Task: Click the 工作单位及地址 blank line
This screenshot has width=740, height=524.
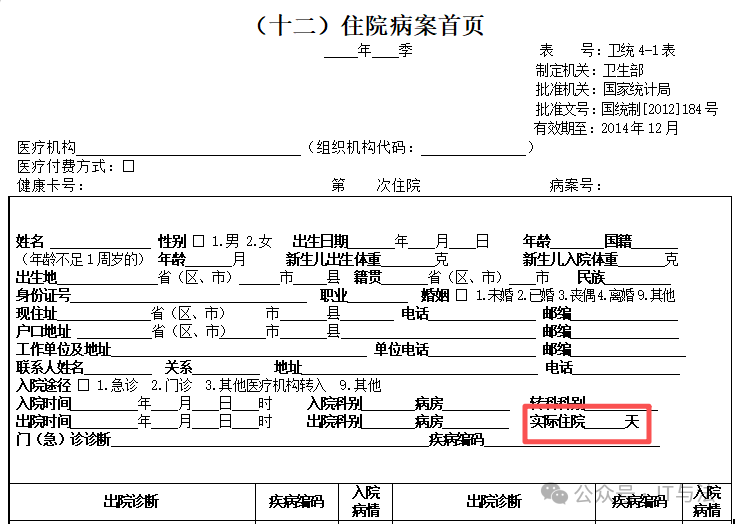Action: pos(239,351)
